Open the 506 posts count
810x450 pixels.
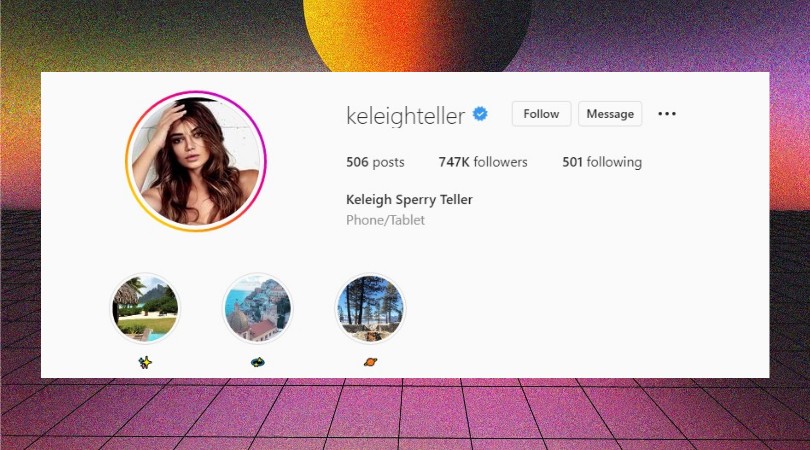375,162
